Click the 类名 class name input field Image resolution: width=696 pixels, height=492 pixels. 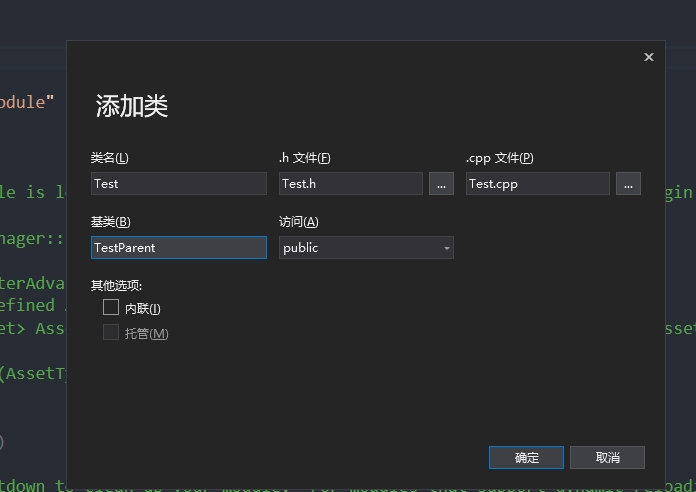point(178,183)
